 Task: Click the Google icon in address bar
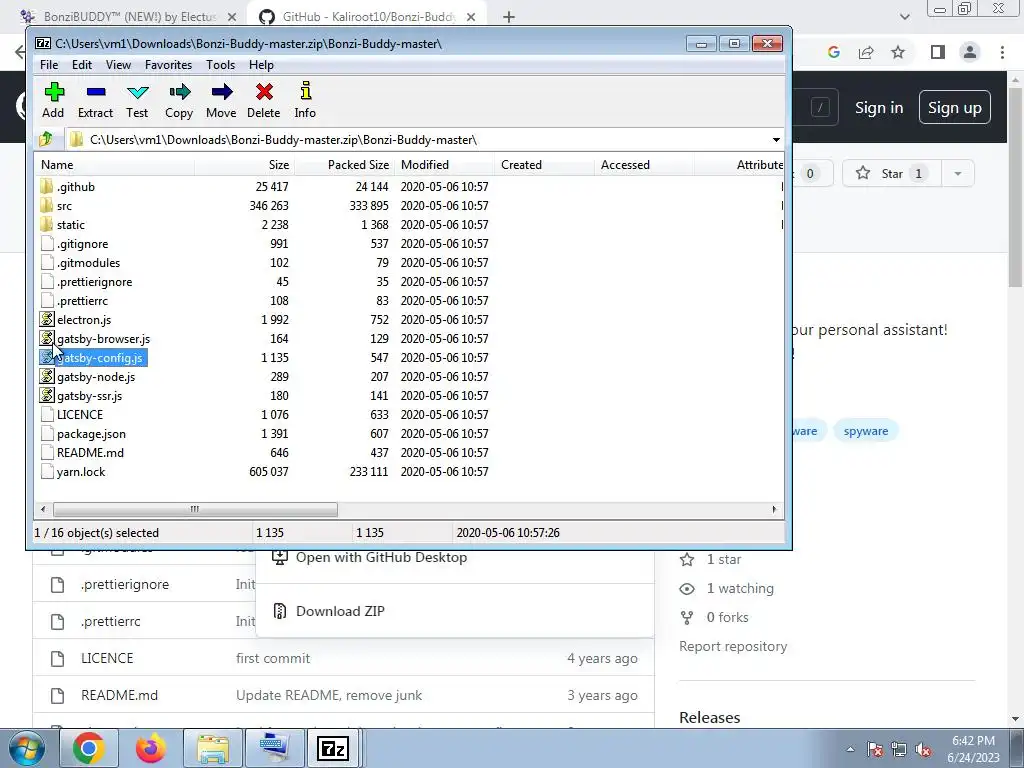tap(833, 52)
